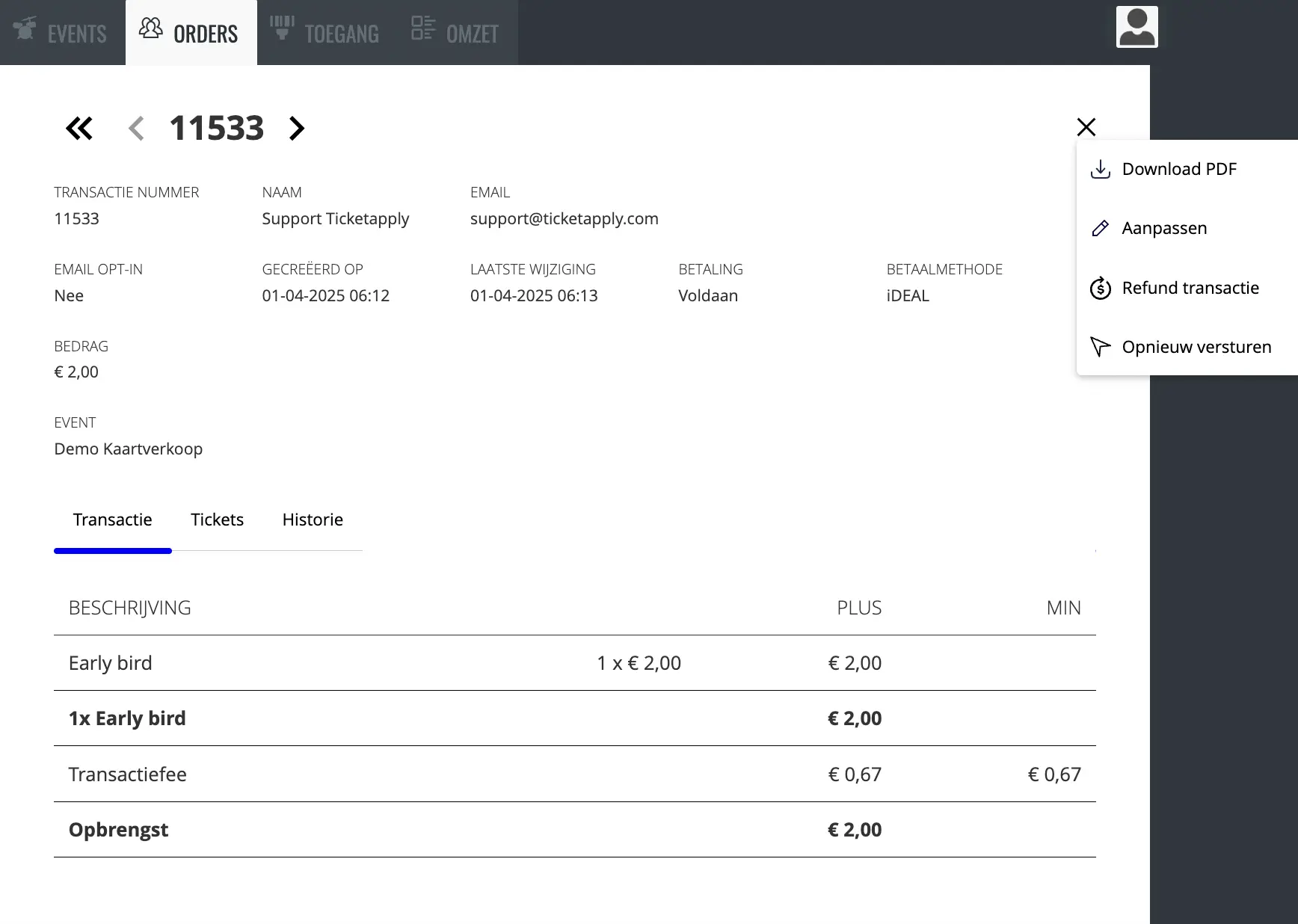Open the Omzet revenue icon

[422, 28]
